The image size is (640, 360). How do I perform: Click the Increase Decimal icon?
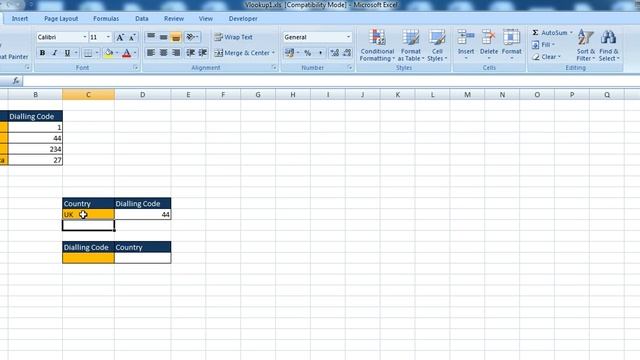[x=335, y=53]
